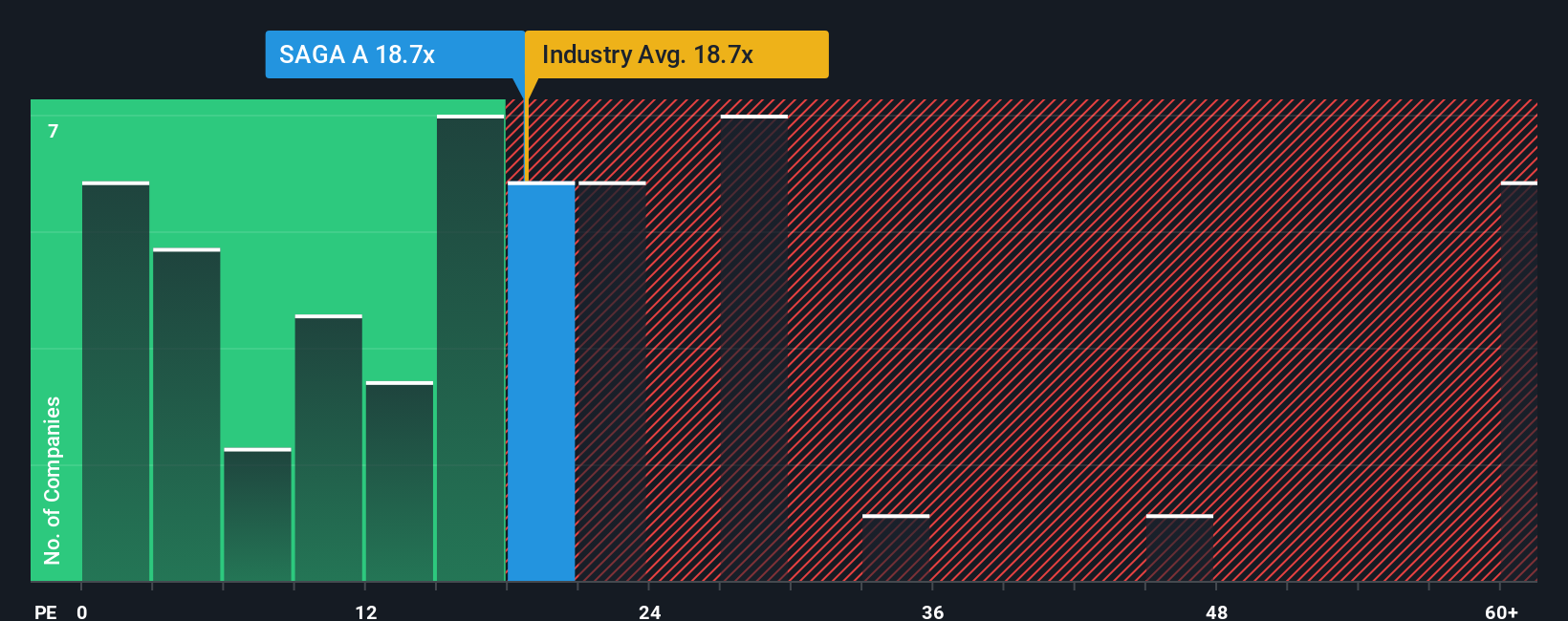Click the SAGA A 18.7x label
Image resolution: width=1568 pixels, height=621 pixels.
pyautogui.click(x=395, y=54)
